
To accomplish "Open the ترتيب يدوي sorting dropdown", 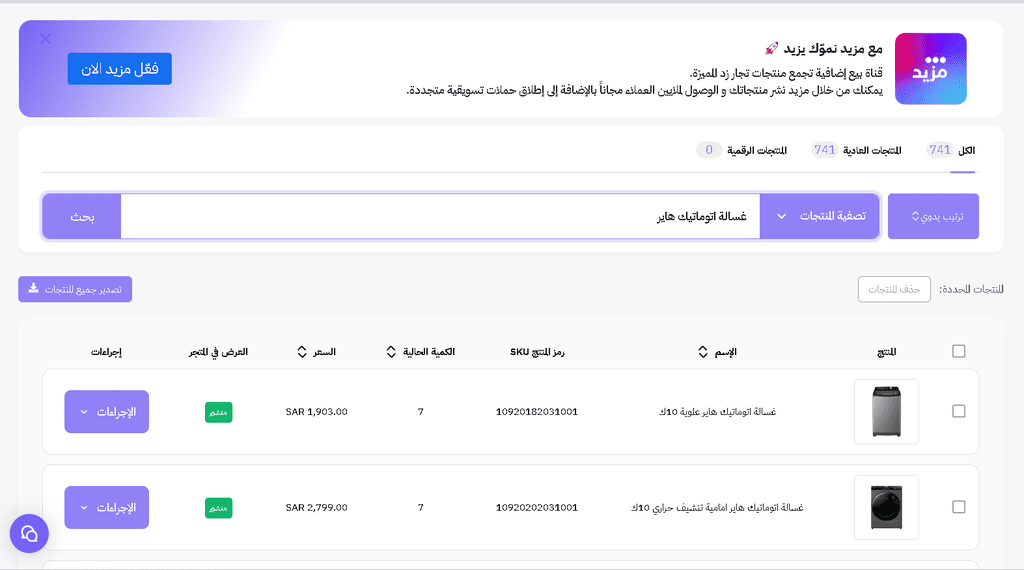I will coord(933,216).
